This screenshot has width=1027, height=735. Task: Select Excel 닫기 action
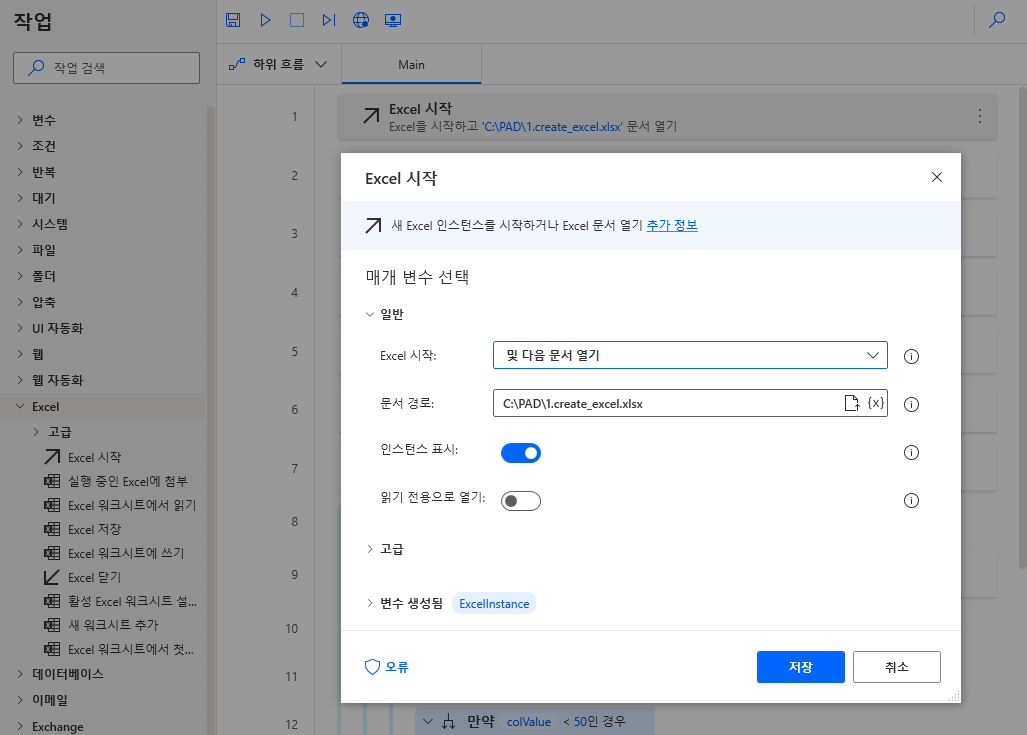tap(83, 577)
